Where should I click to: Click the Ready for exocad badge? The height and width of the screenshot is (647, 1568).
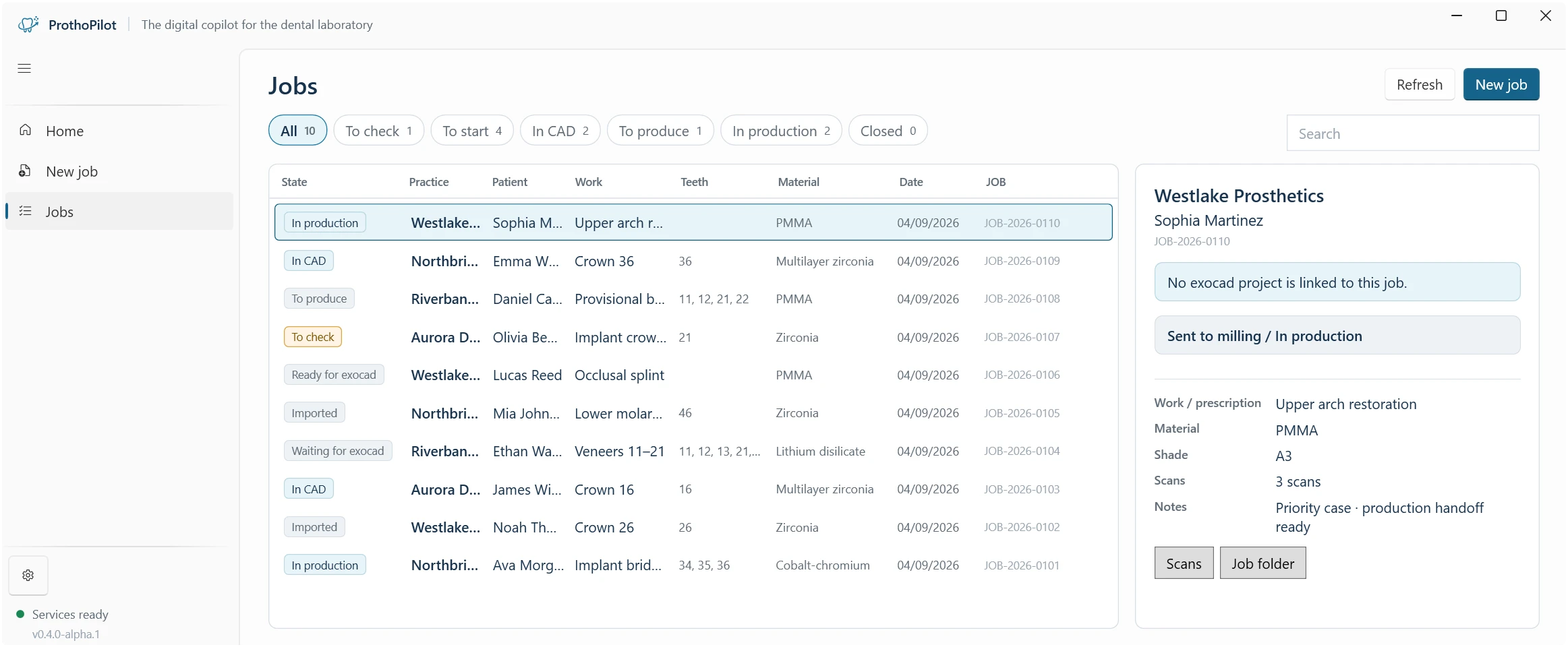334,375
